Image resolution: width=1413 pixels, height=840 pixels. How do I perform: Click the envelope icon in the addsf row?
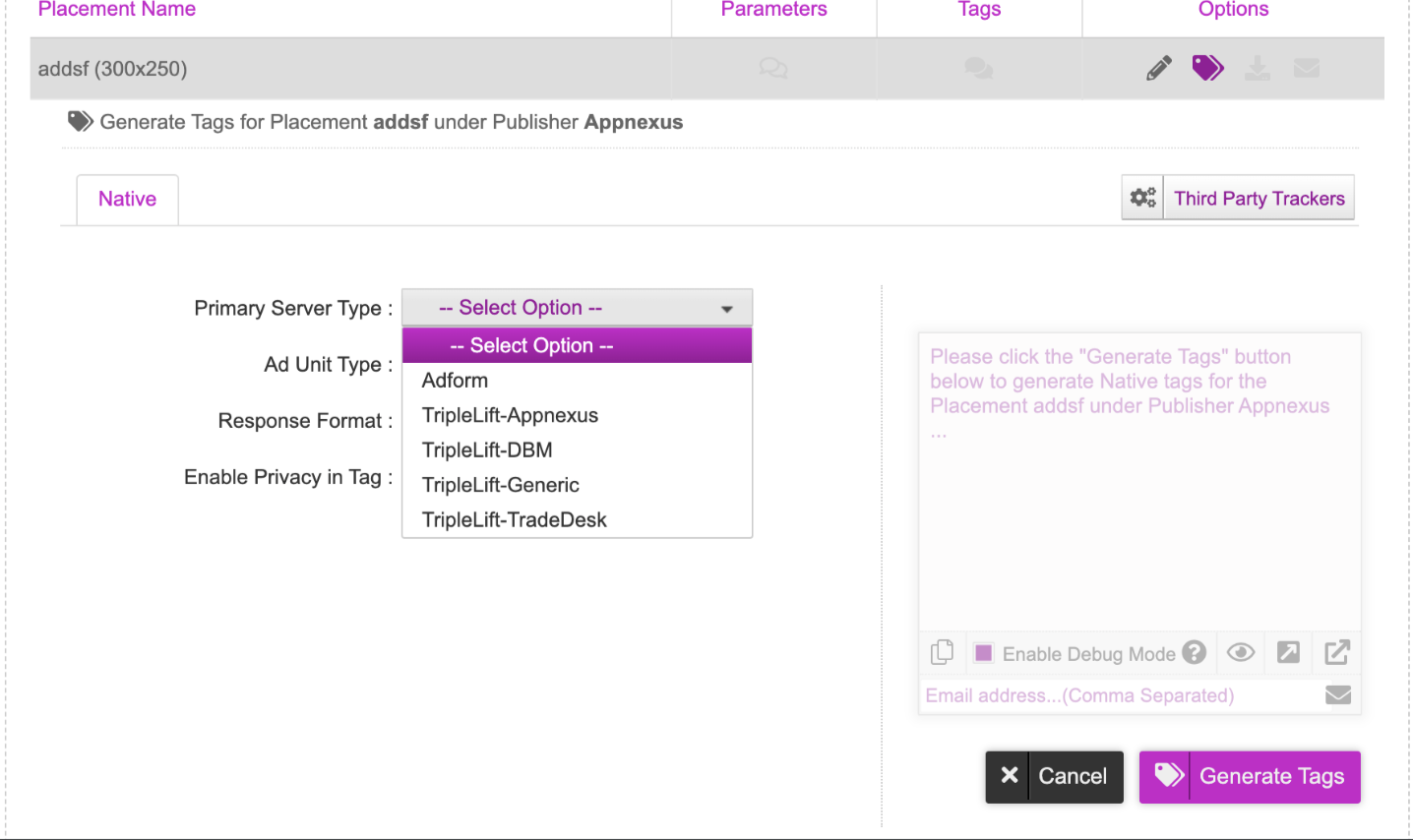click(x=1307, y=68)
